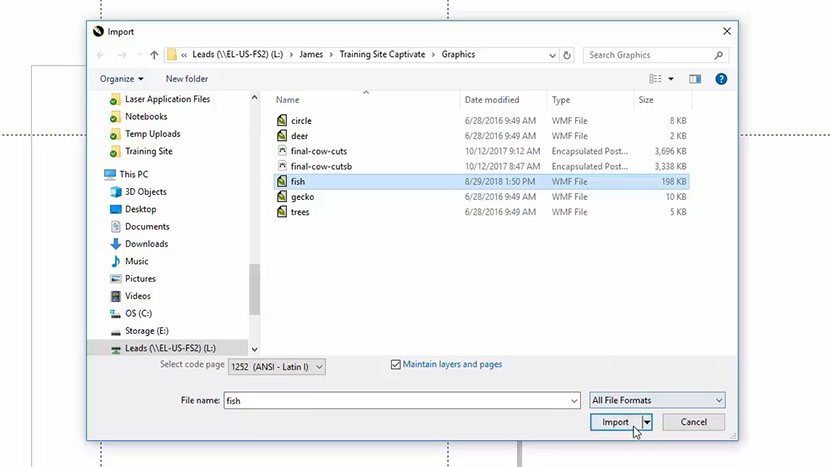The width and height of the screenshot is (830, 467).
Task: Click the Music folder icon
Action: click(x=116, y=262)
